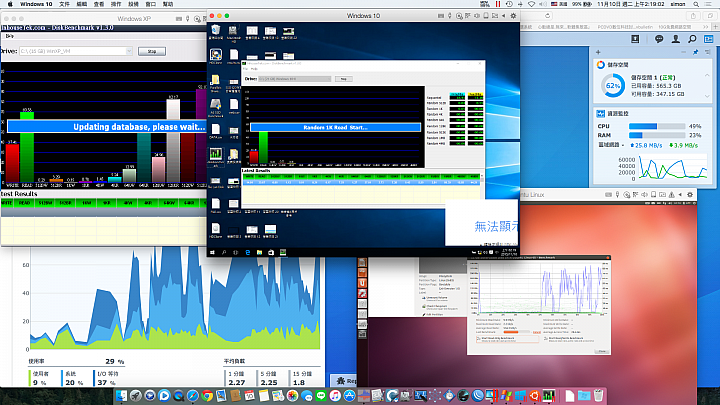Image resolution: width=720 pixels, height=405 pixels.
Task: Click RAM usage bar in resource monitor
Action: point(657,135)
